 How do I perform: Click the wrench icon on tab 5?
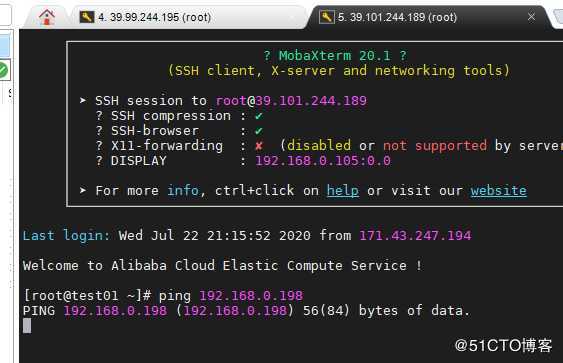pyautogui.click(x=326, y=17)
